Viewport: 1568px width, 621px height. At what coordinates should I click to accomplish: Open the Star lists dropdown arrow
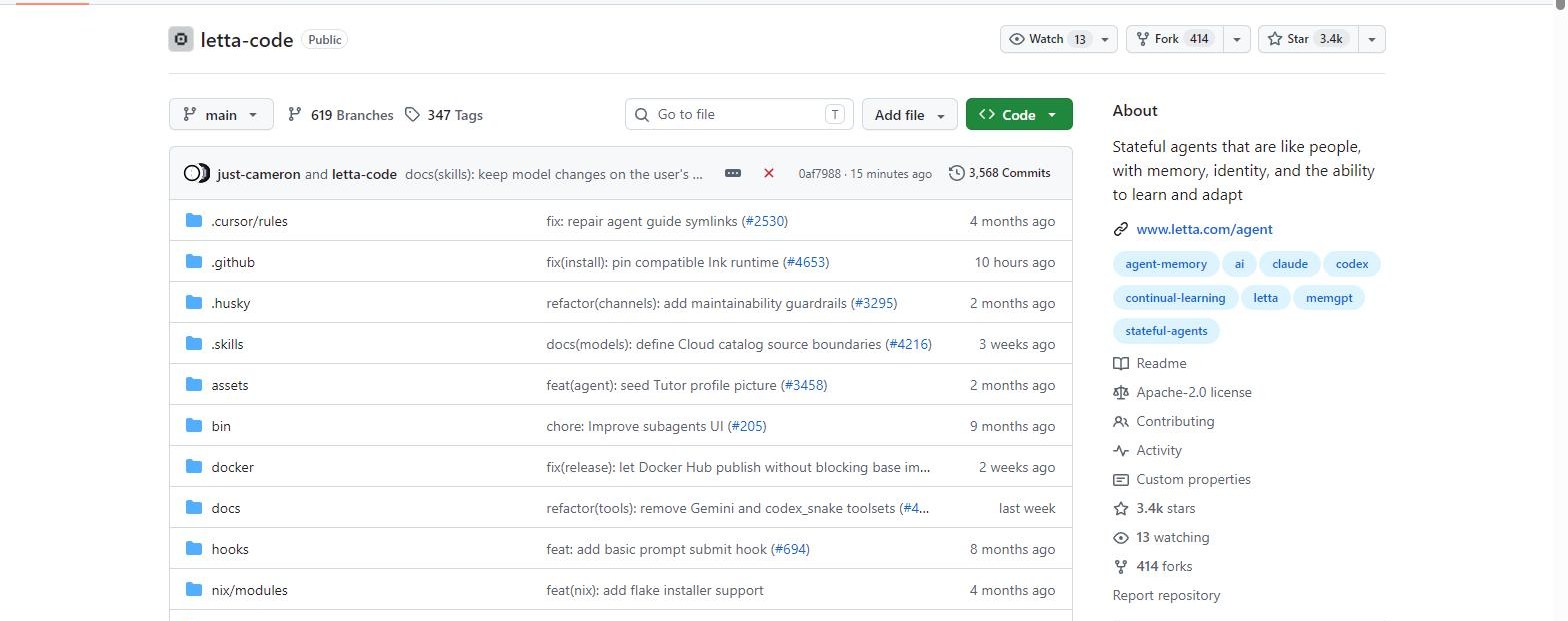1372,39
